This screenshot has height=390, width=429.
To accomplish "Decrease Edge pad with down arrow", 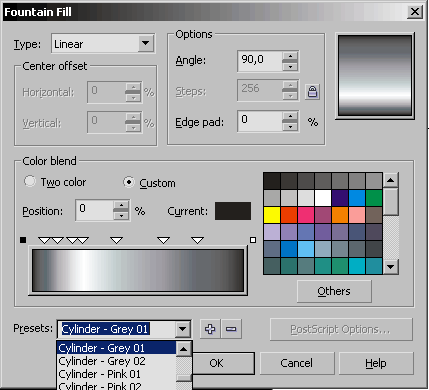I will tap(290, 126).
